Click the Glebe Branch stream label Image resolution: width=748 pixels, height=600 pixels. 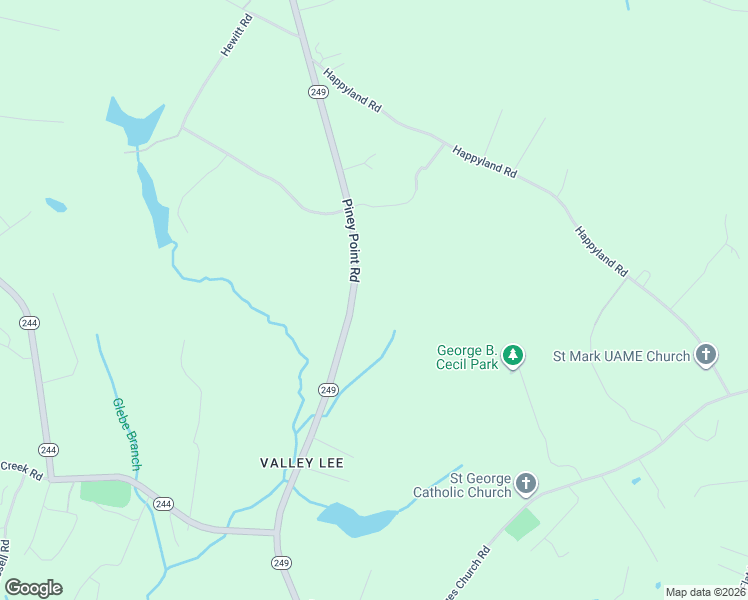127,434
